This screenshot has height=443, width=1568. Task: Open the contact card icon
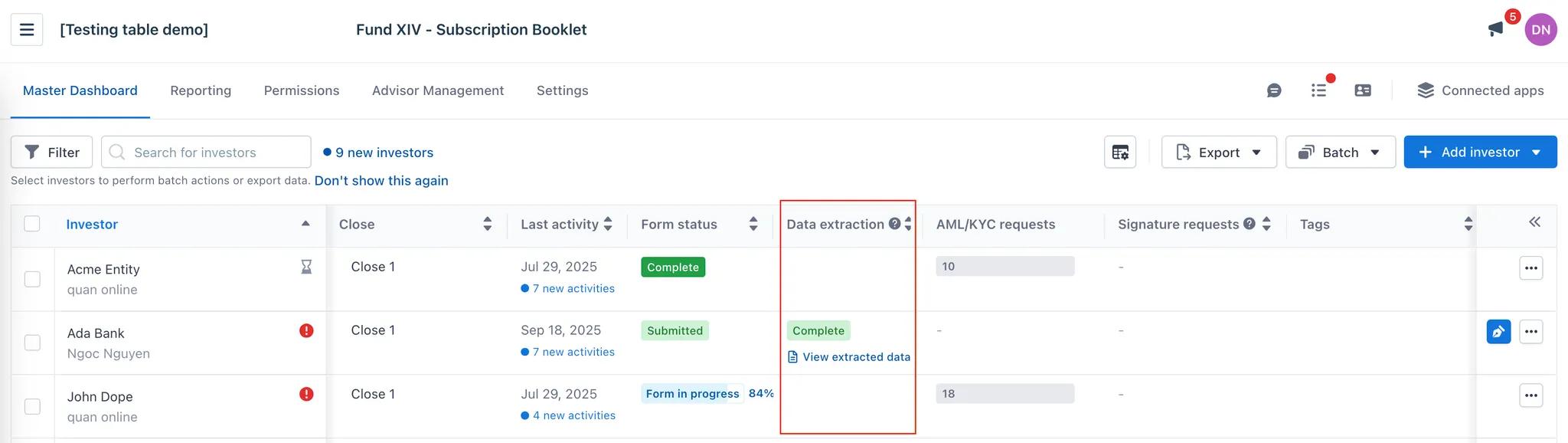click(1363, 90)
